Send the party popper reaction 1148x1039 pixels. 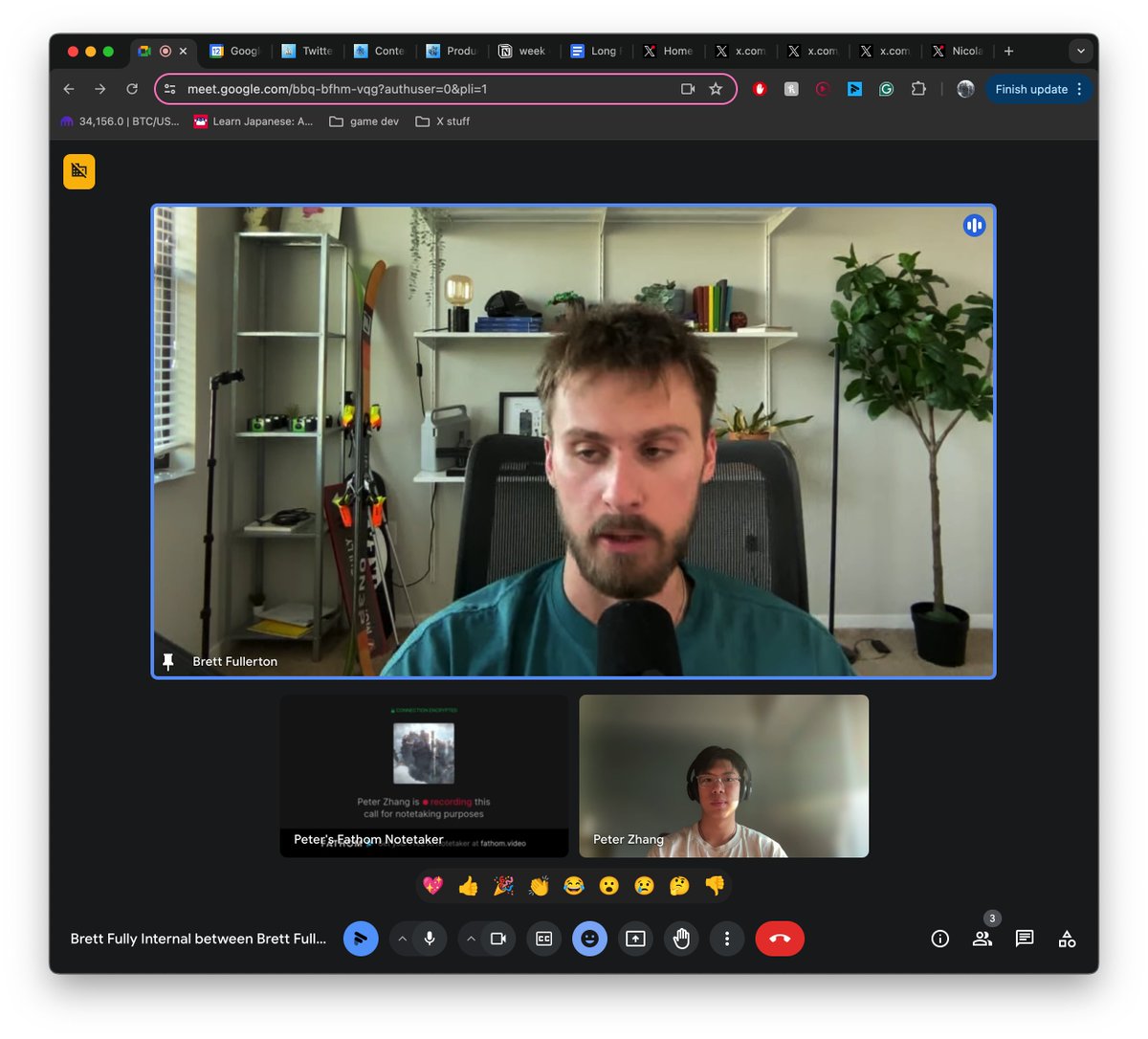(x=503, y=886)
